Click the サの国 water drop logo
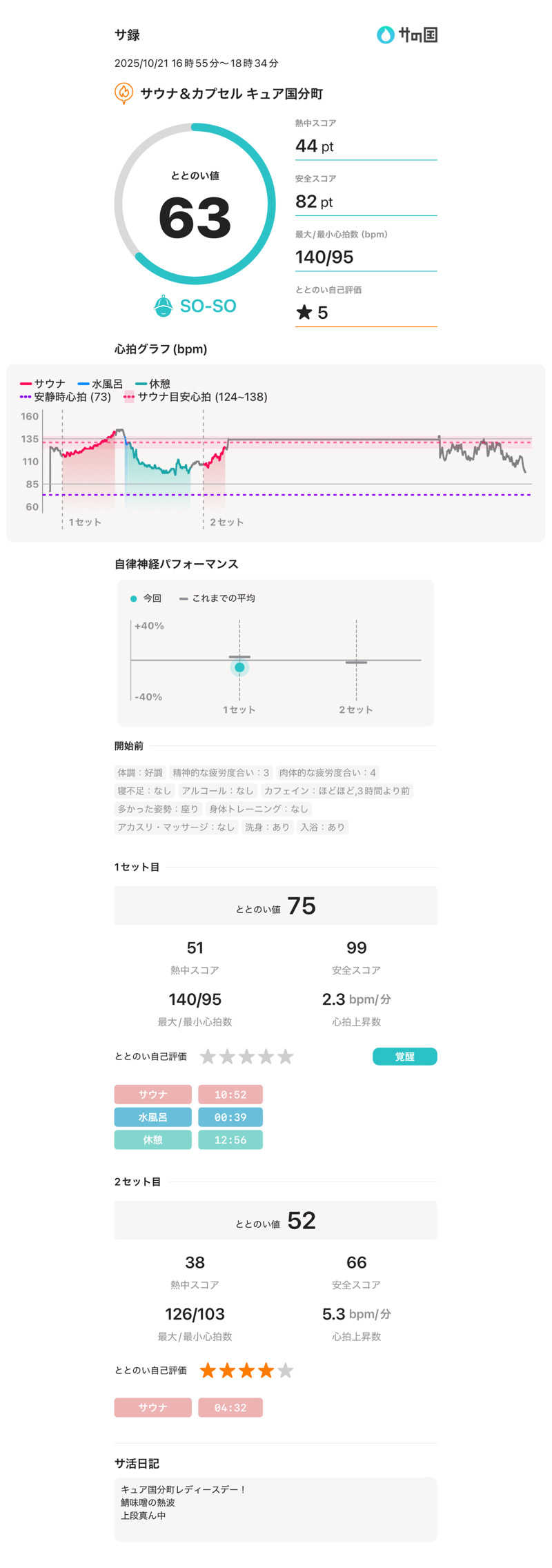This screenshot has height=1568, width=552. click(x=385, y=35)
